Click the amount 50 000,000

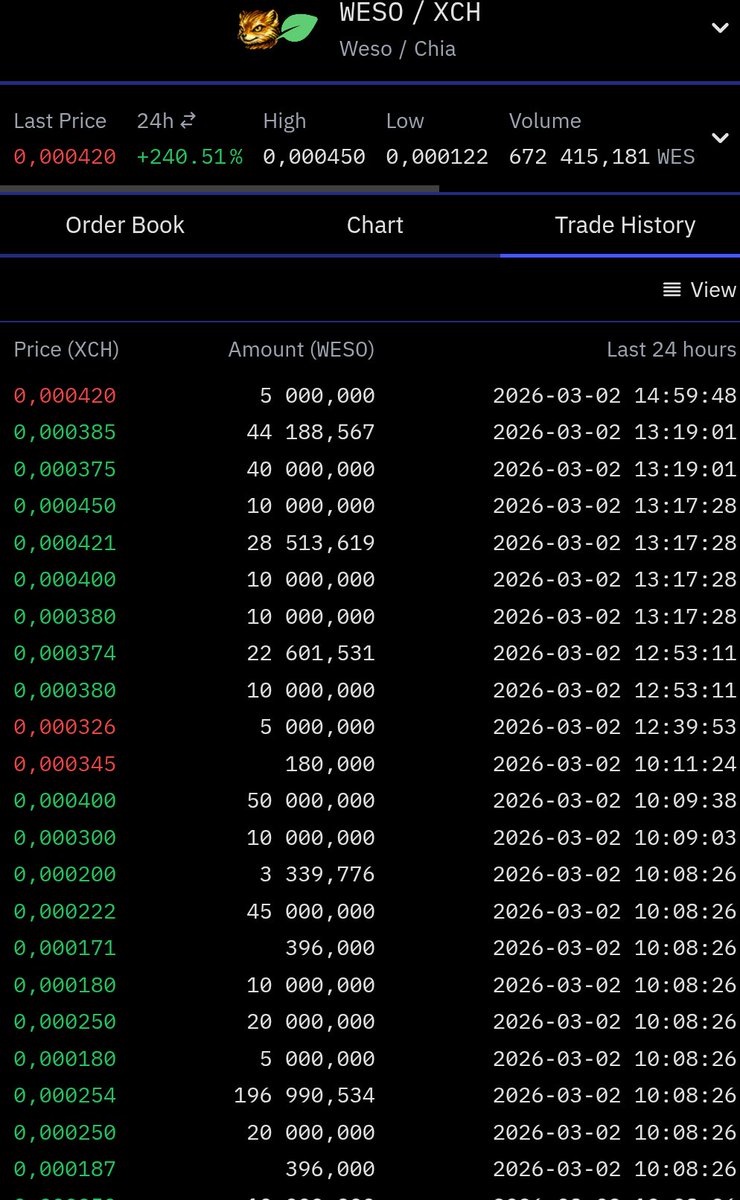coord(310,801)
